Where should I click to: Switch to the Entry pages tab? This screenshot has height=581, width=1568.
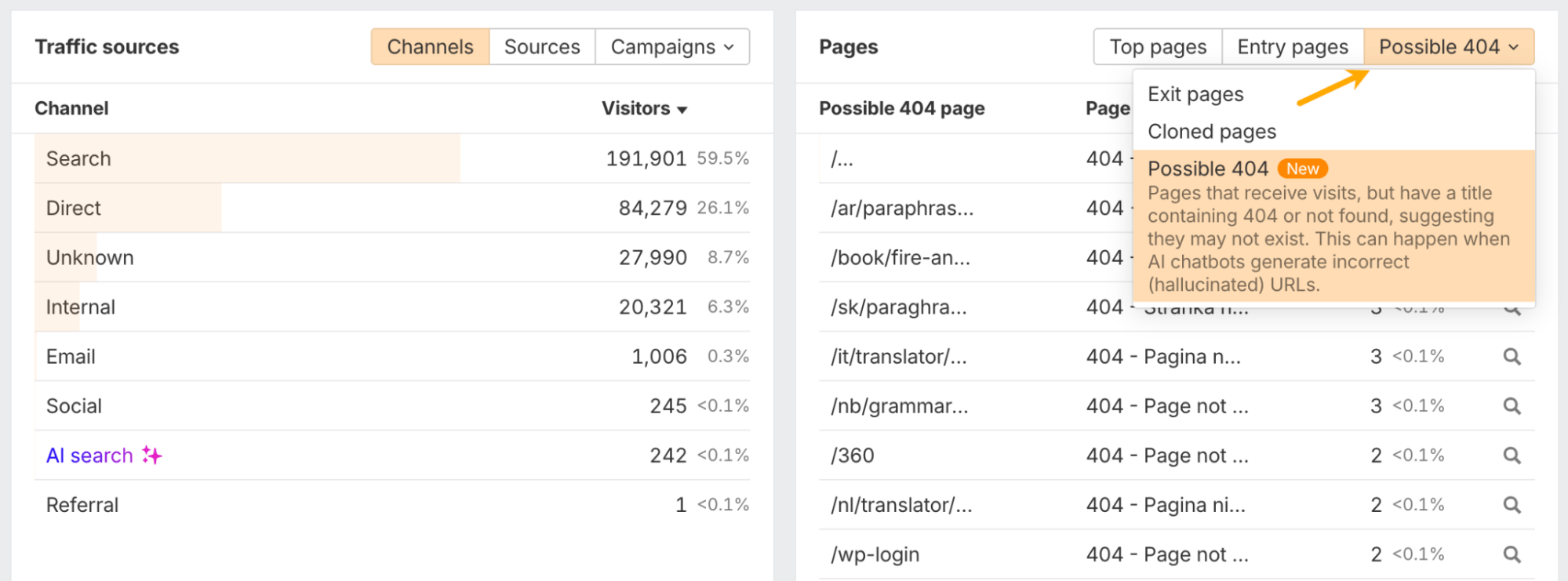pos(1293,47)
